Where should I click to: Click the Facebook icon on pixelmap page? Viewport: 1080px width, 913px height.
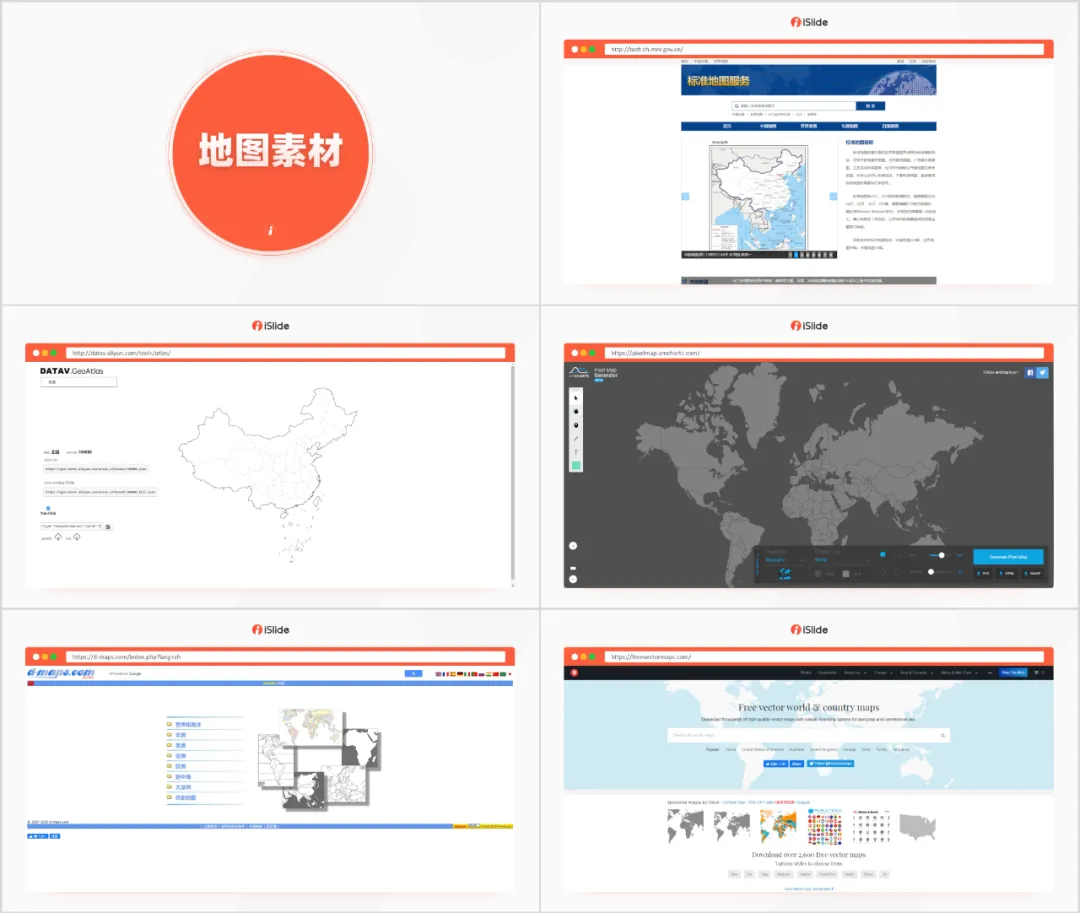(1030, 372)
